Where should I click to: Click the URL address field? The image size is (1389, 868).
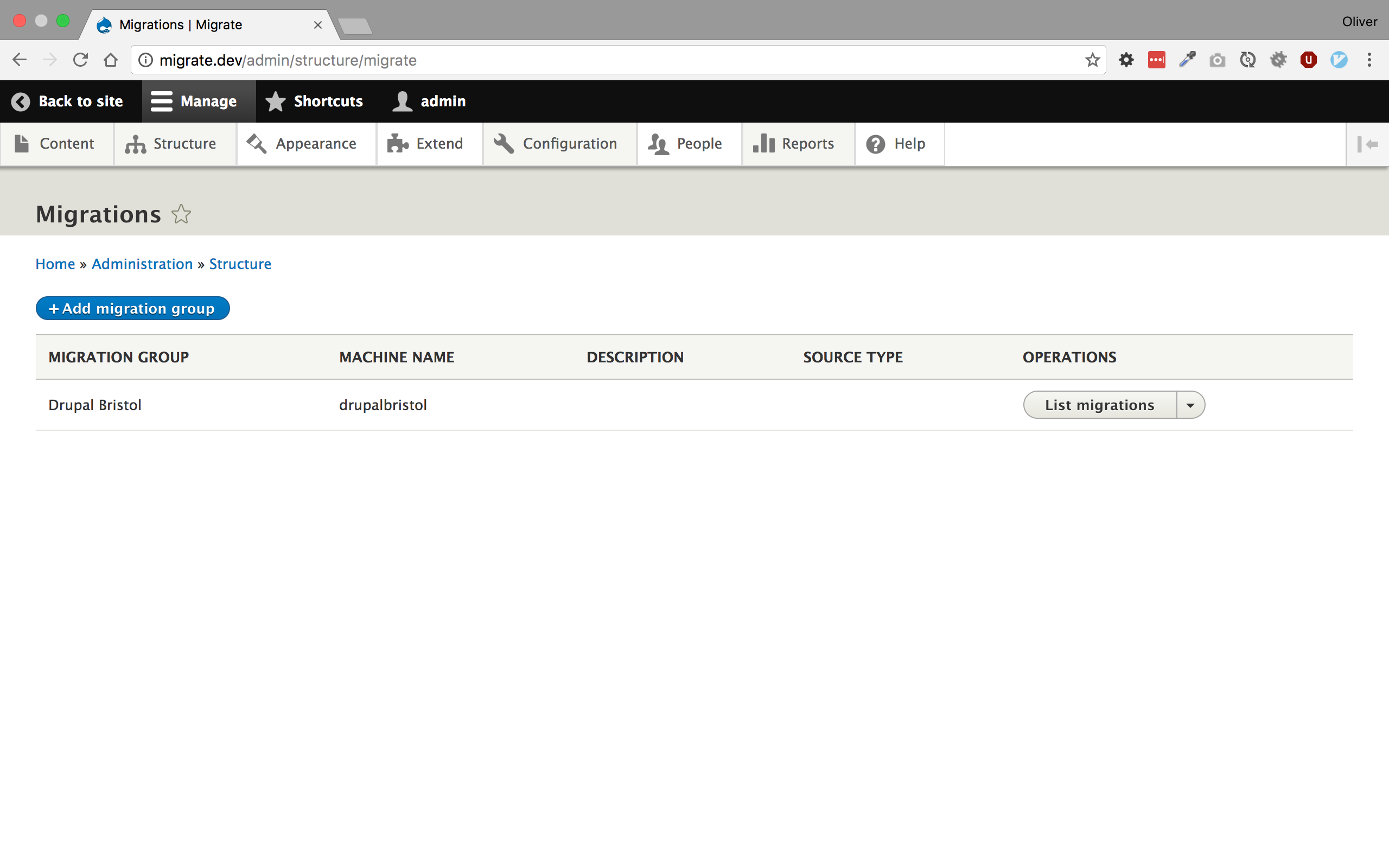click(574, 60)
